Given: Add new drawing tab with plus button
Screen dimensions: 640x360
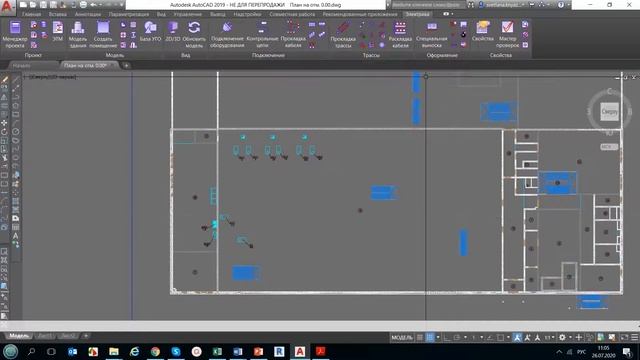Looking at the screenshot, I should (x=127, y=65).
